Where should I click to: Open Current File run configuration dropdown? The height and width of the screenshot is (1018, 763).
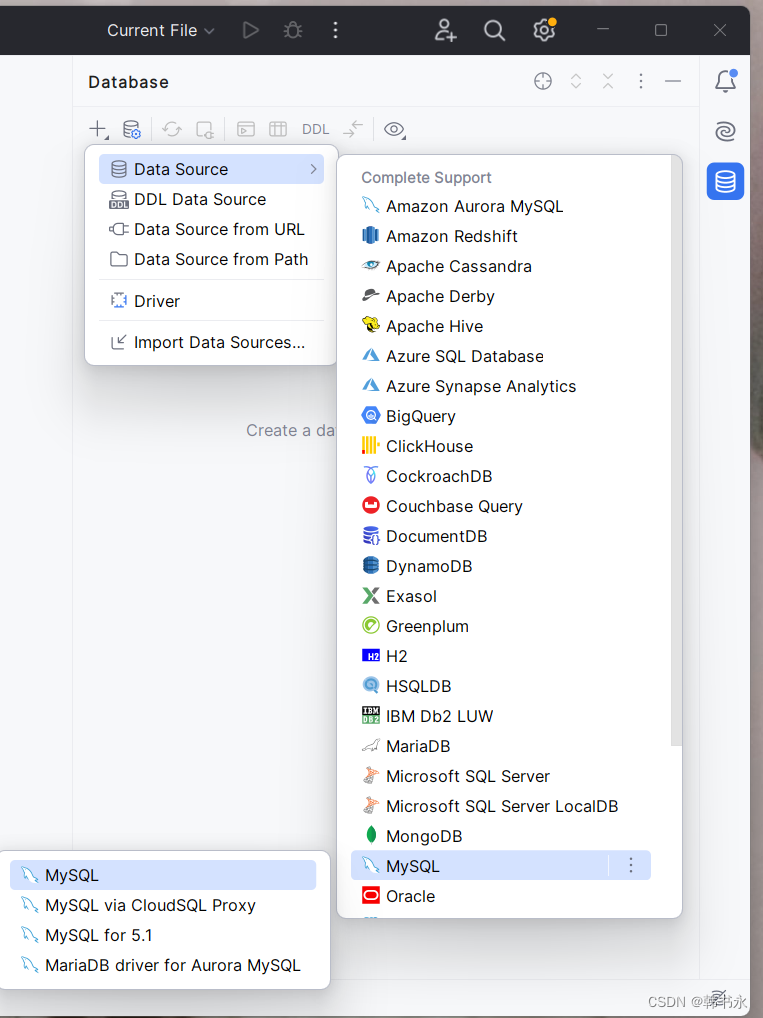(160, 31)
